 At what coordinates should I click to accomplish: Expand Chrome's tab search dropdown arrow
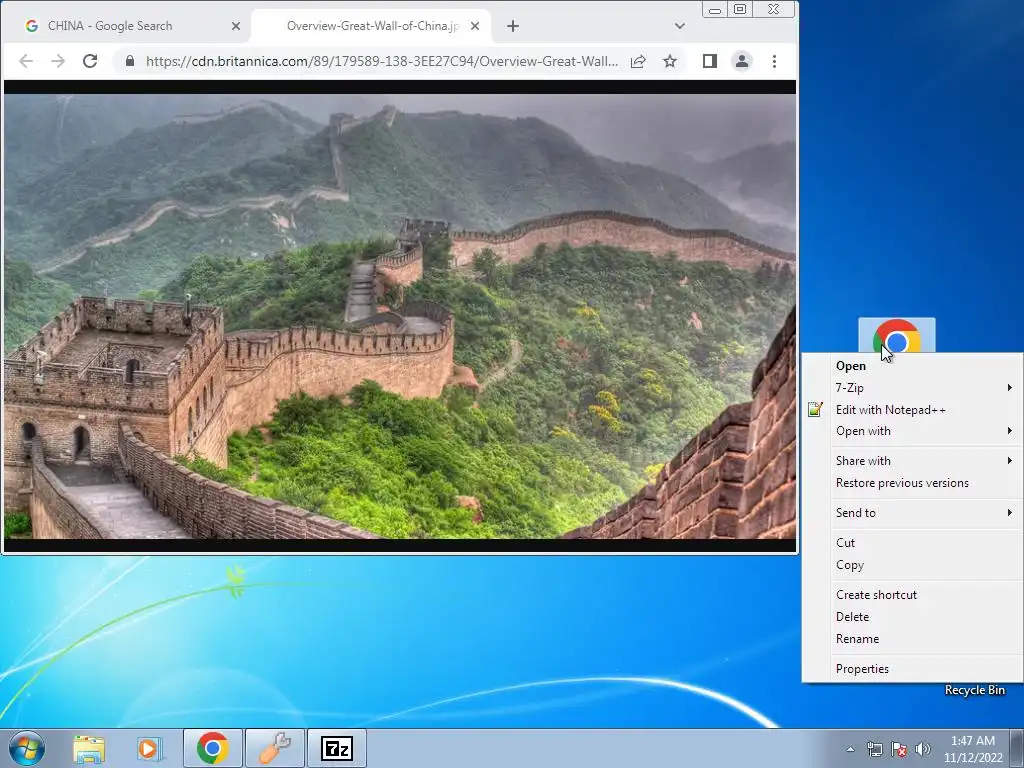(680, 26)
